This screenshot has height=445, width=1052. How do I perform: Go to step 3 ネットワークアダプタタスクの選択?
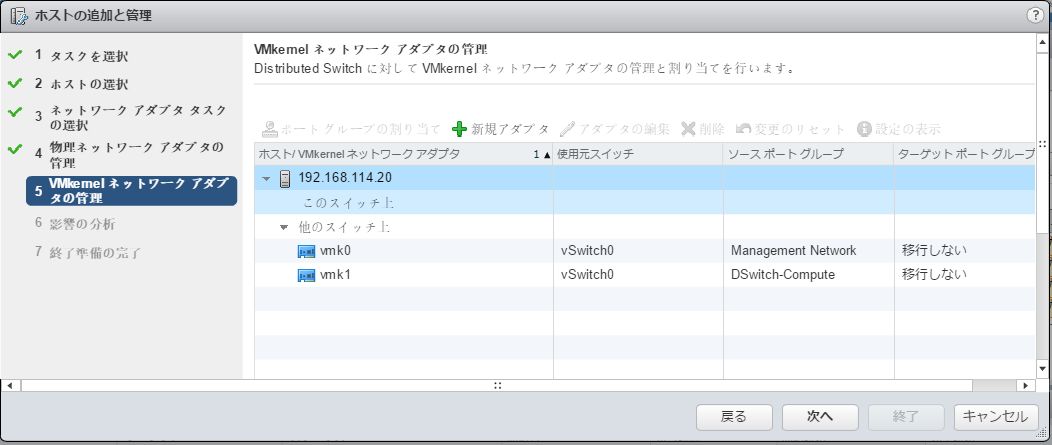pos(132,117)
